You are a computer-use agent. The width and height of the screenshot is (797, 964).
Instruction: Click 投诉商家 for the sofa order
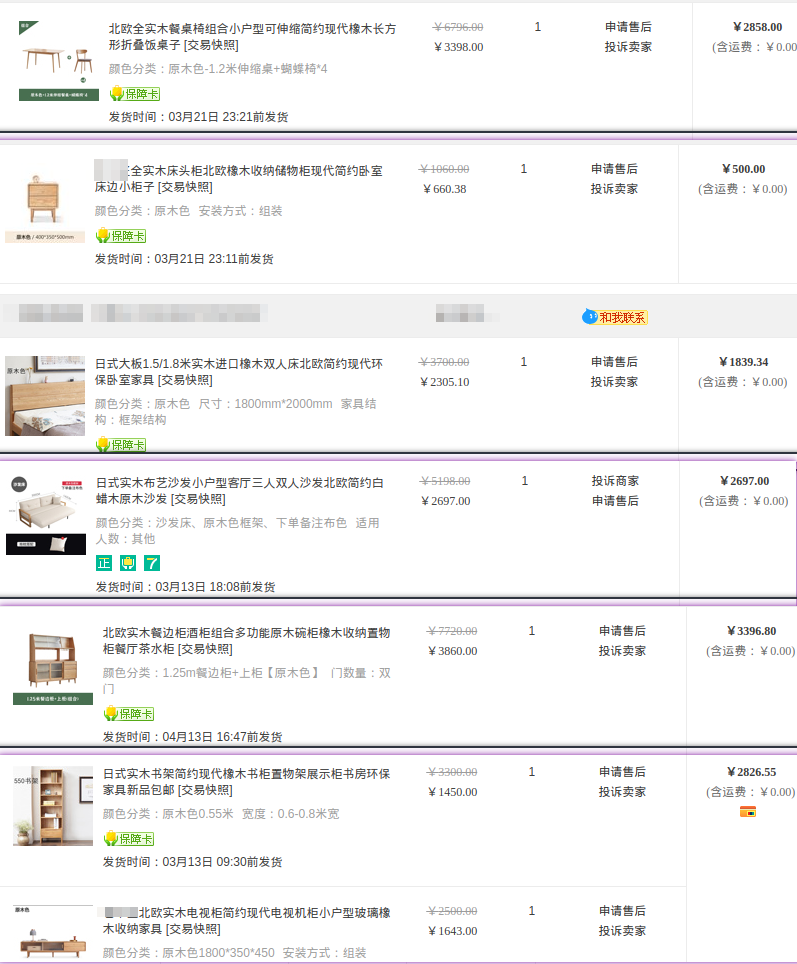[x=615, y=481]
